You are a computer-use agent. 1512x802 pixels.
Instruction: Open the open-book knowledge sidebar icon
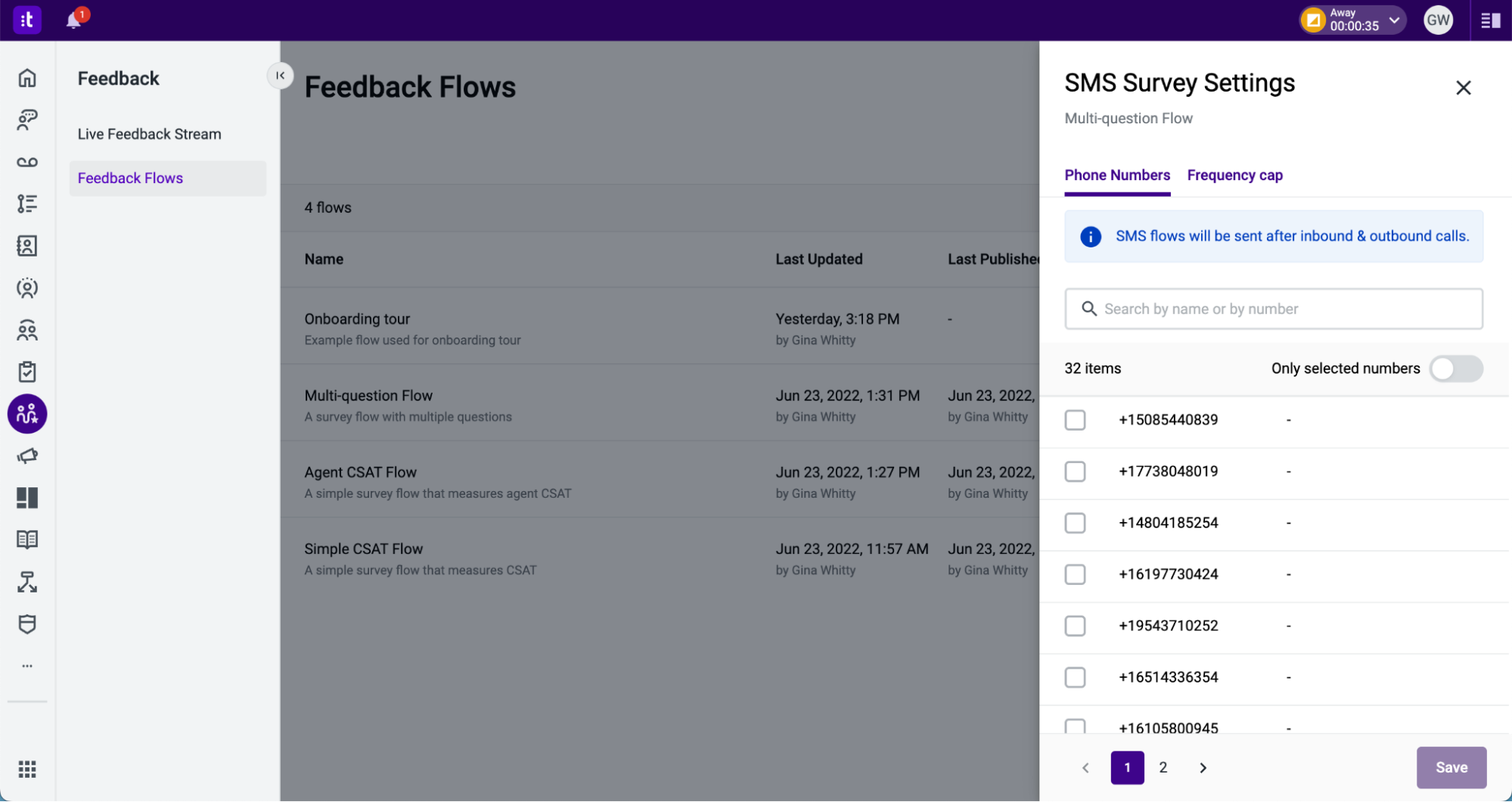tap(27, 539)
